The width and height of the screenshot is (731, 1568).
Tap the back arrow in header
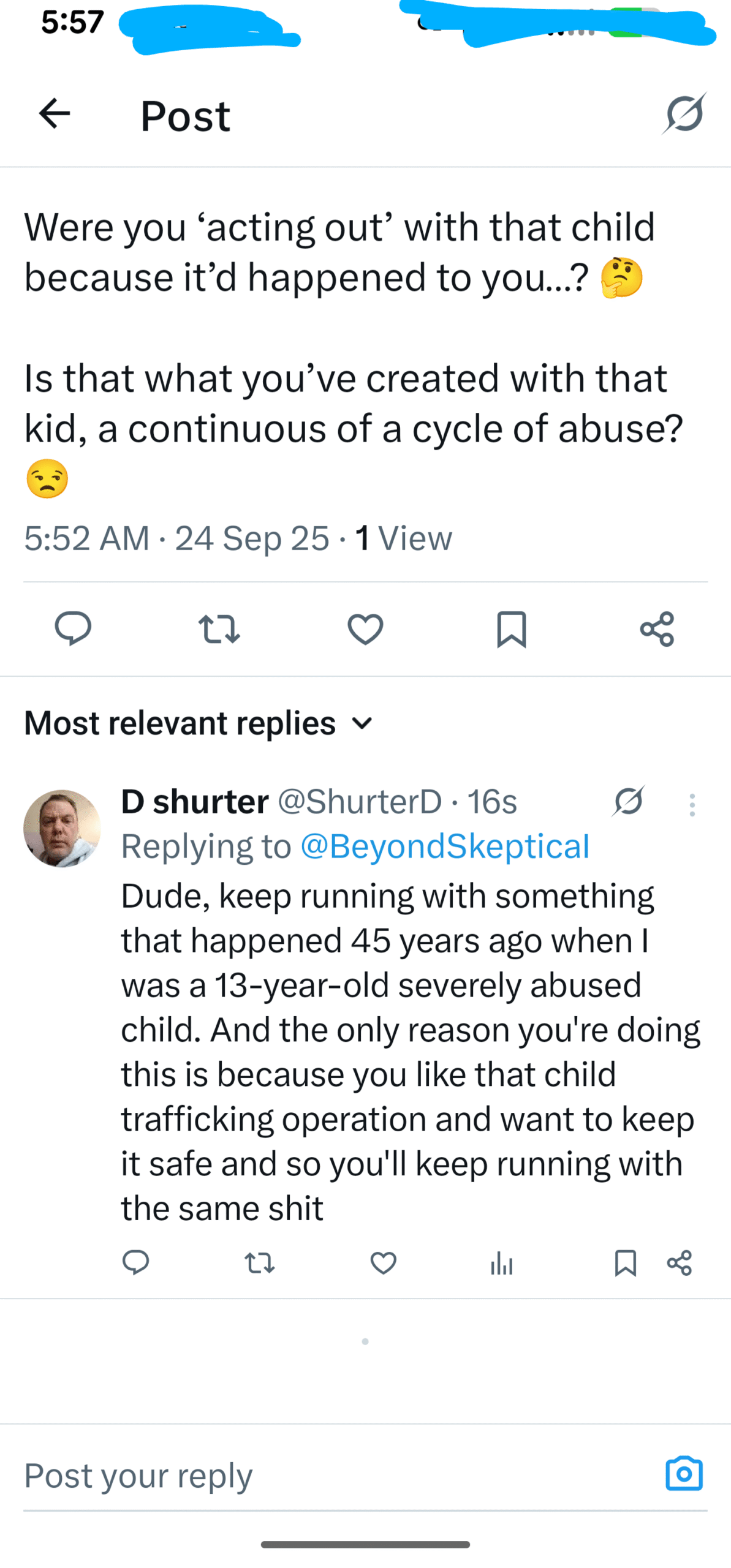point(55,114)
